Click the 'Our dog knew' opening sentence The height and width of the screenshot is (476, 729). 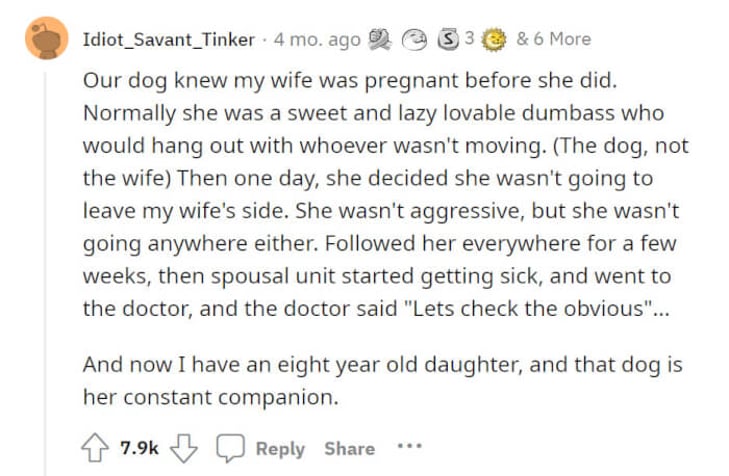click(x=350, y=80)
